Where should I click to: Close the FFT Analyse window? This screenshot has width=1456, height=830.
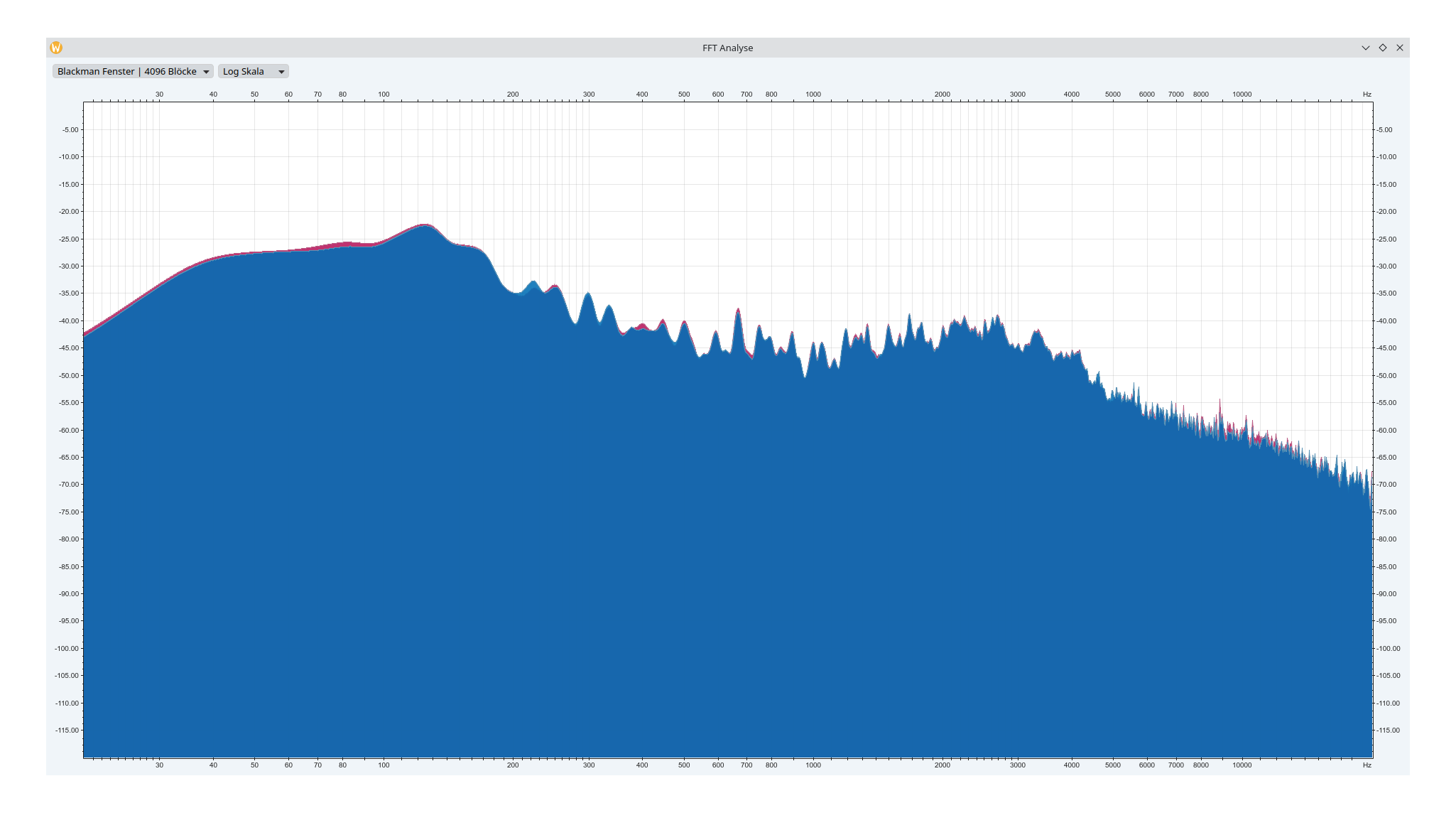1400,48
